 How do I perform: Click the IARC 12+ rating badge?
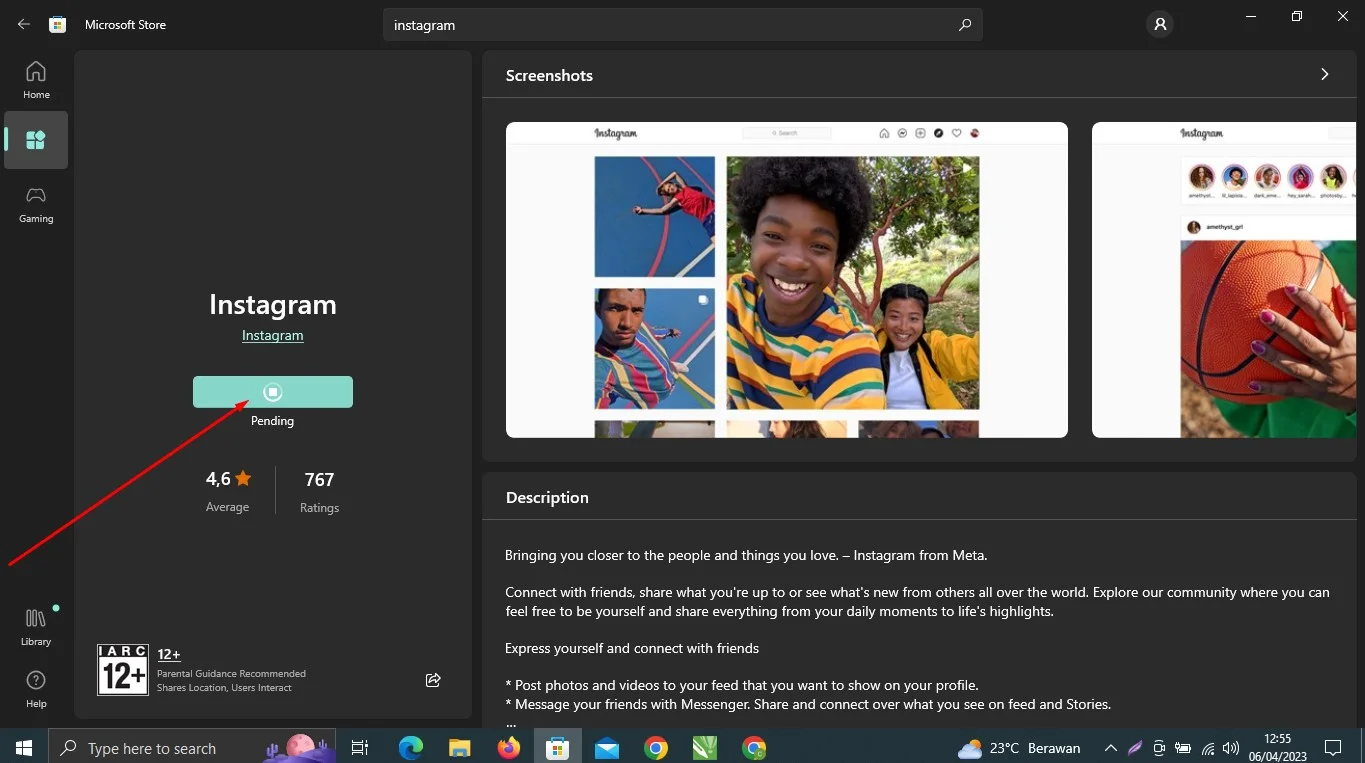123,669
